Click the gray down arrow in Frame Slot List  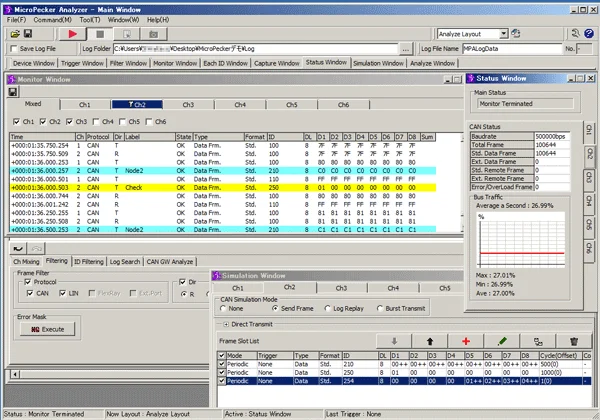tap(393, 342)
